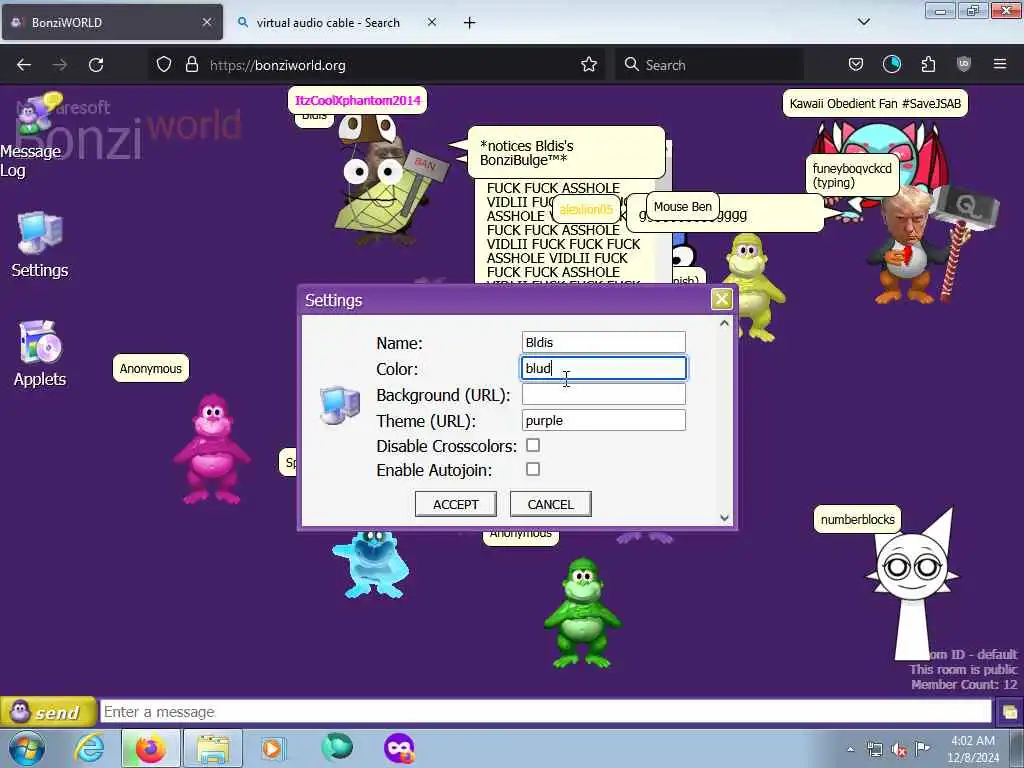1024x768 pixels.
Task: Click the numberblocks white character
Action: click(x=912, y=584)
